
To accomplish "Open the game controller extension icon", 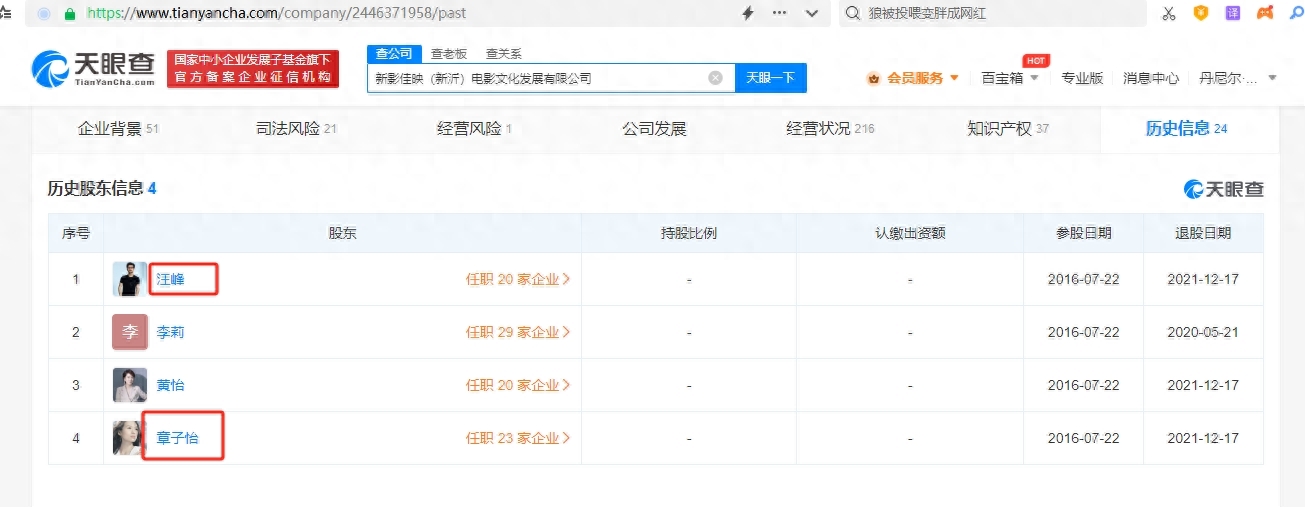I will (x=1265, y=13).
